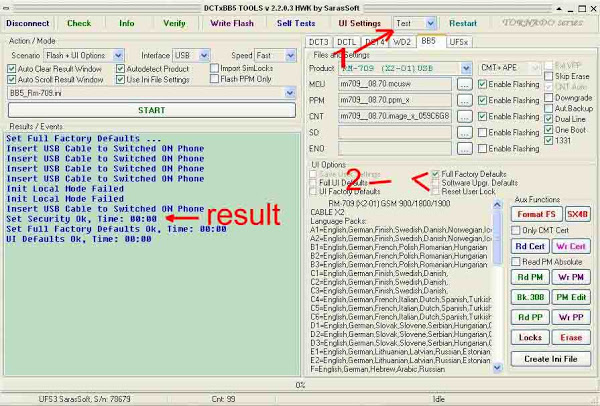Open the CMT+APE dropdown
600x406 pixels.
point(534,68)
